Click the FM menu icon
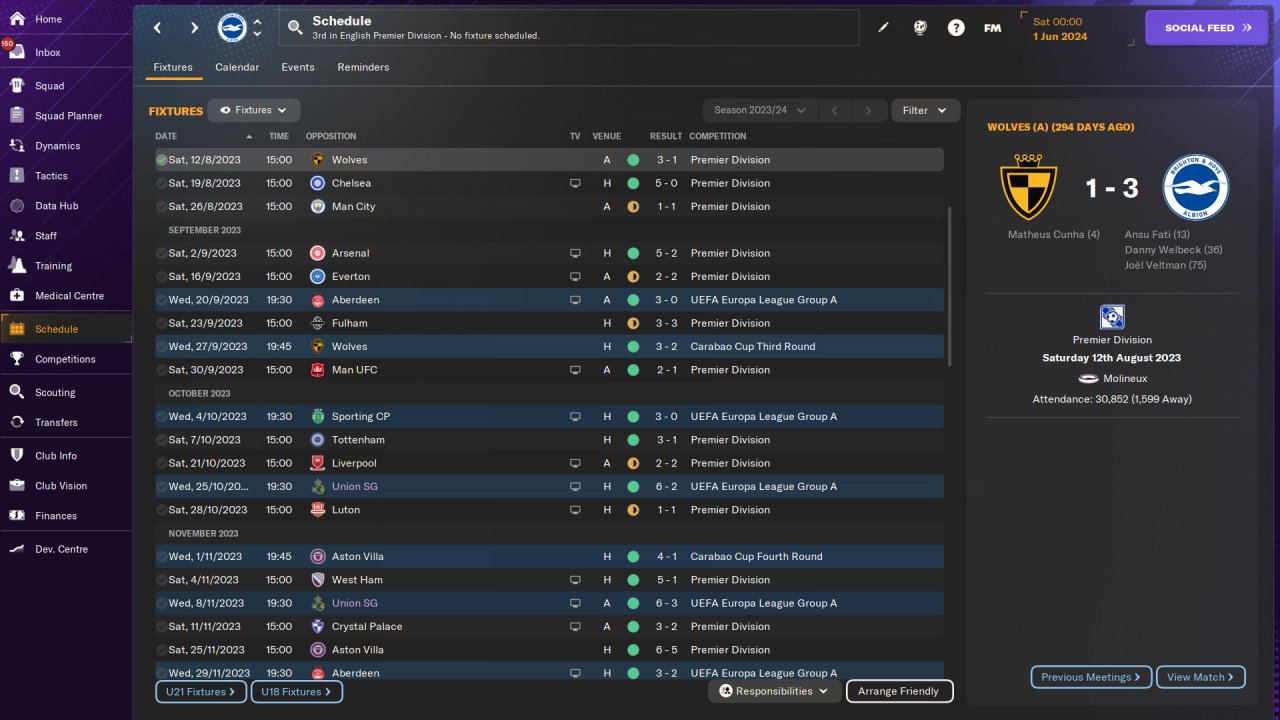The height and width of the screenshot is (720, 1280). [x=992, y=28]
